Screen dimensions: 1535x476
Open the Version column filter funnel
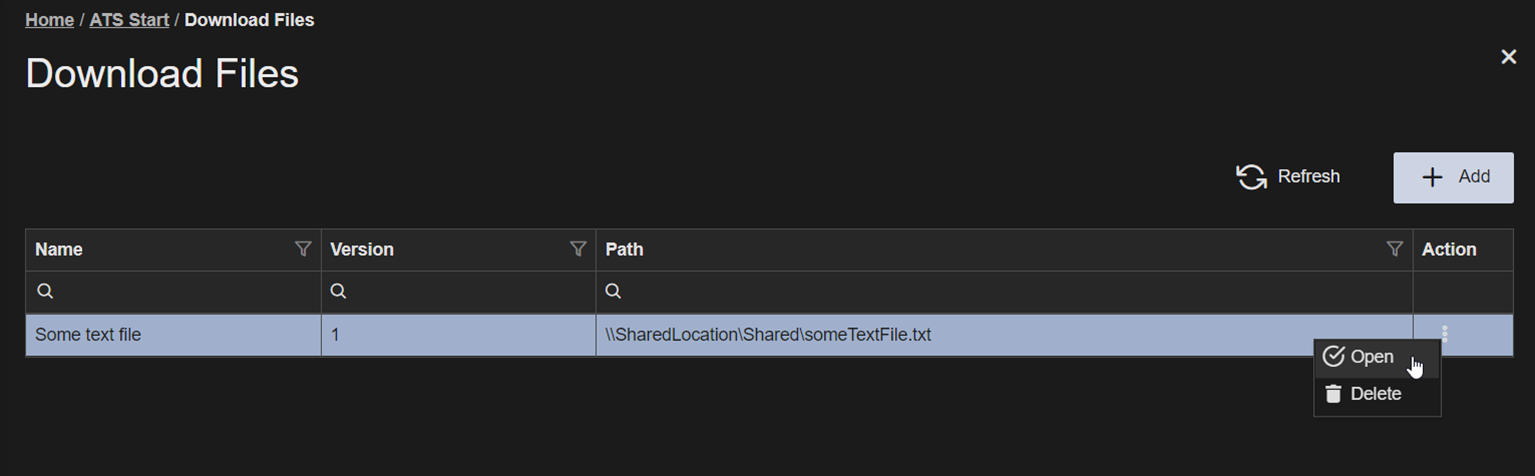point(577,249)
